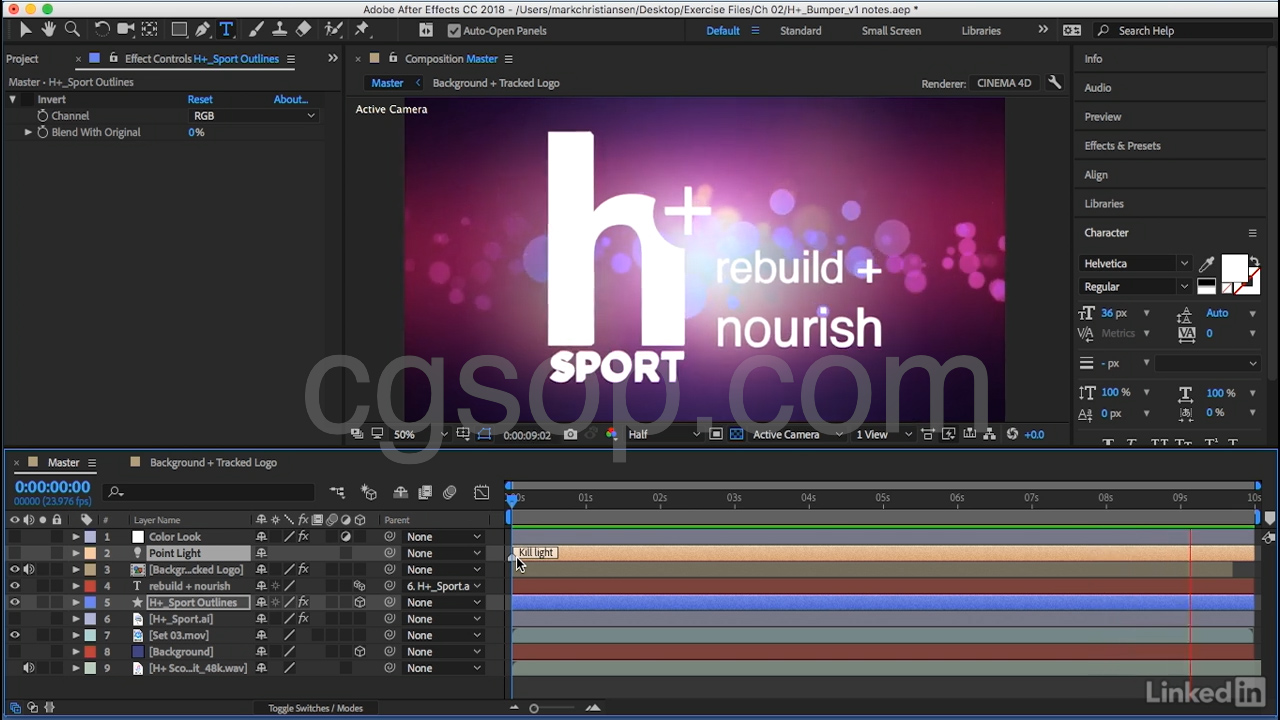This screenshot has height=720, width=1280.
Task: Switch to the Small Screen workspace
Action: pyautogui.click(x=890, y=31)
